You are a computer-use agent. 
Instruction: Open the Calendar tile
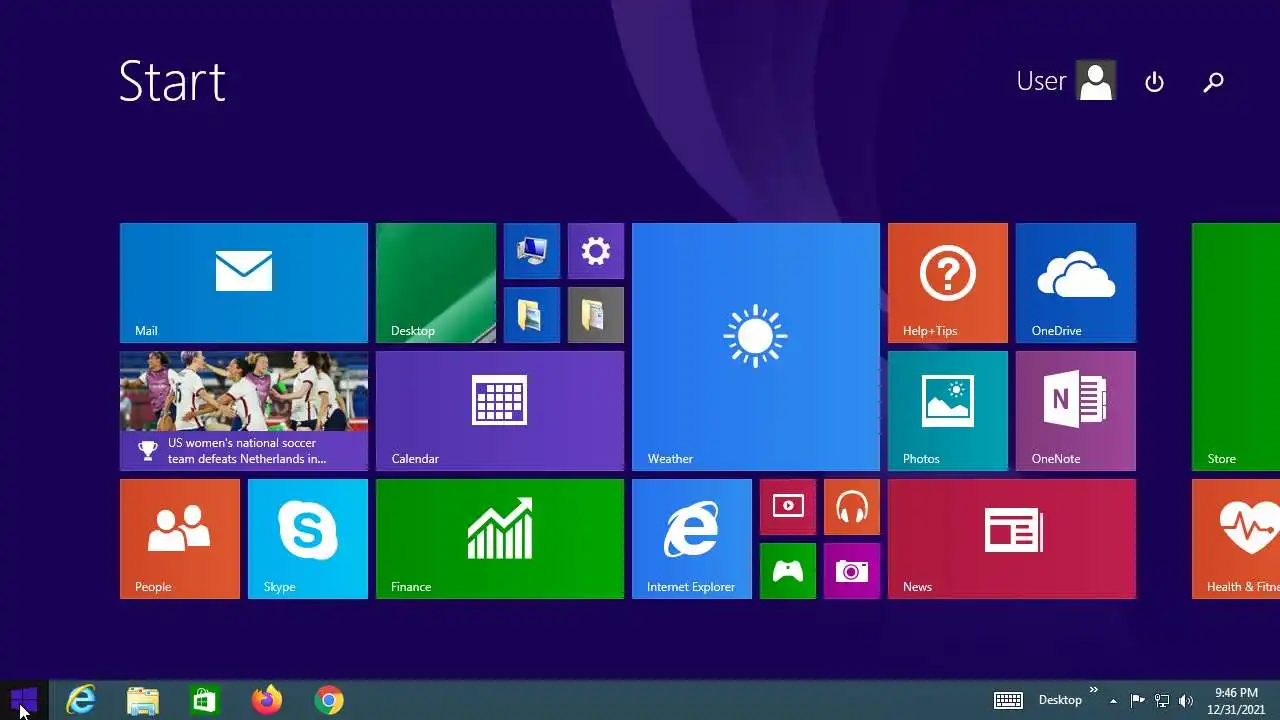pyautogui.click(x=500, y=411)
